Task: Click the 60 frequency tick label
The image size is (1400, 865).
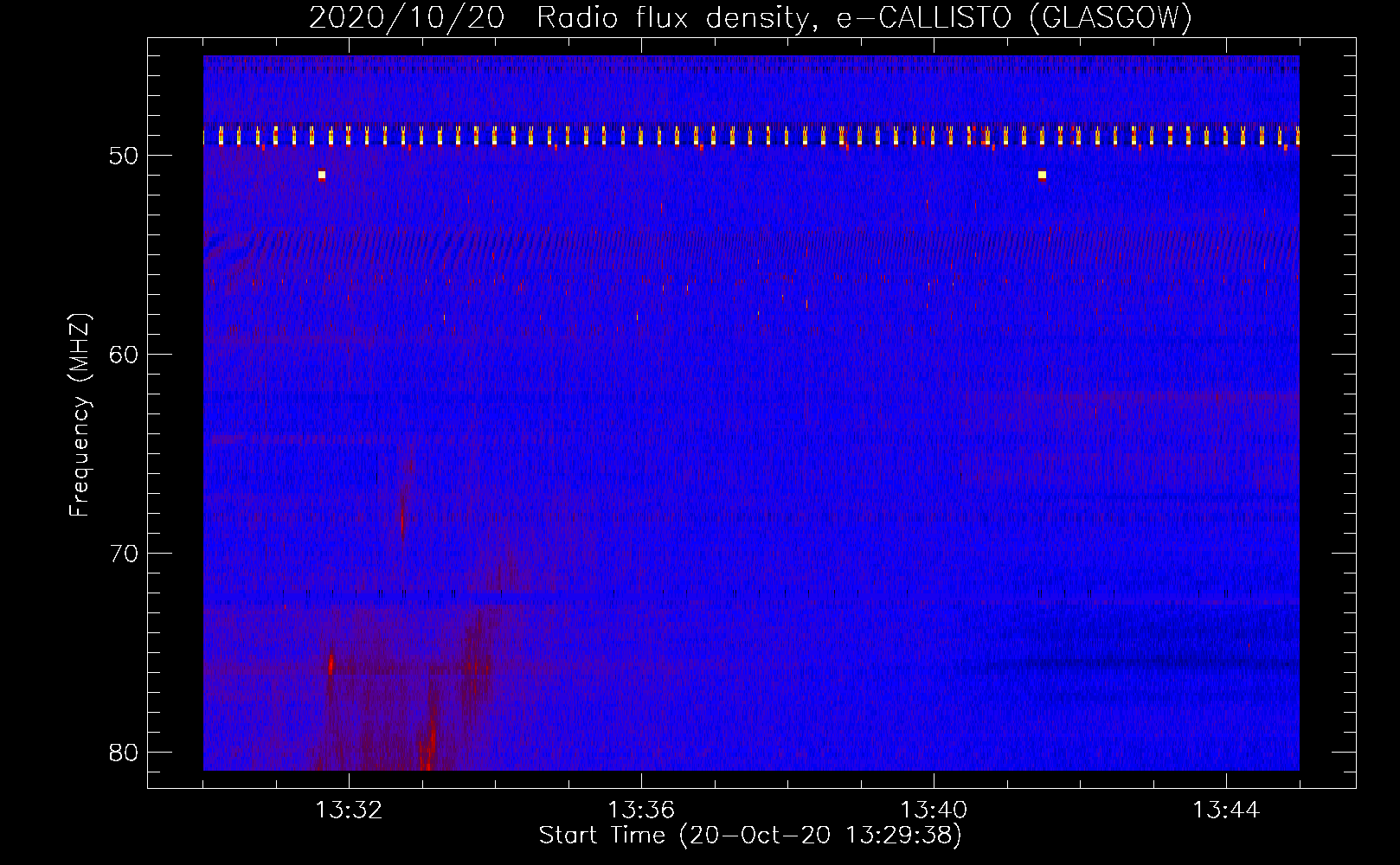Action: click(125, 355)
